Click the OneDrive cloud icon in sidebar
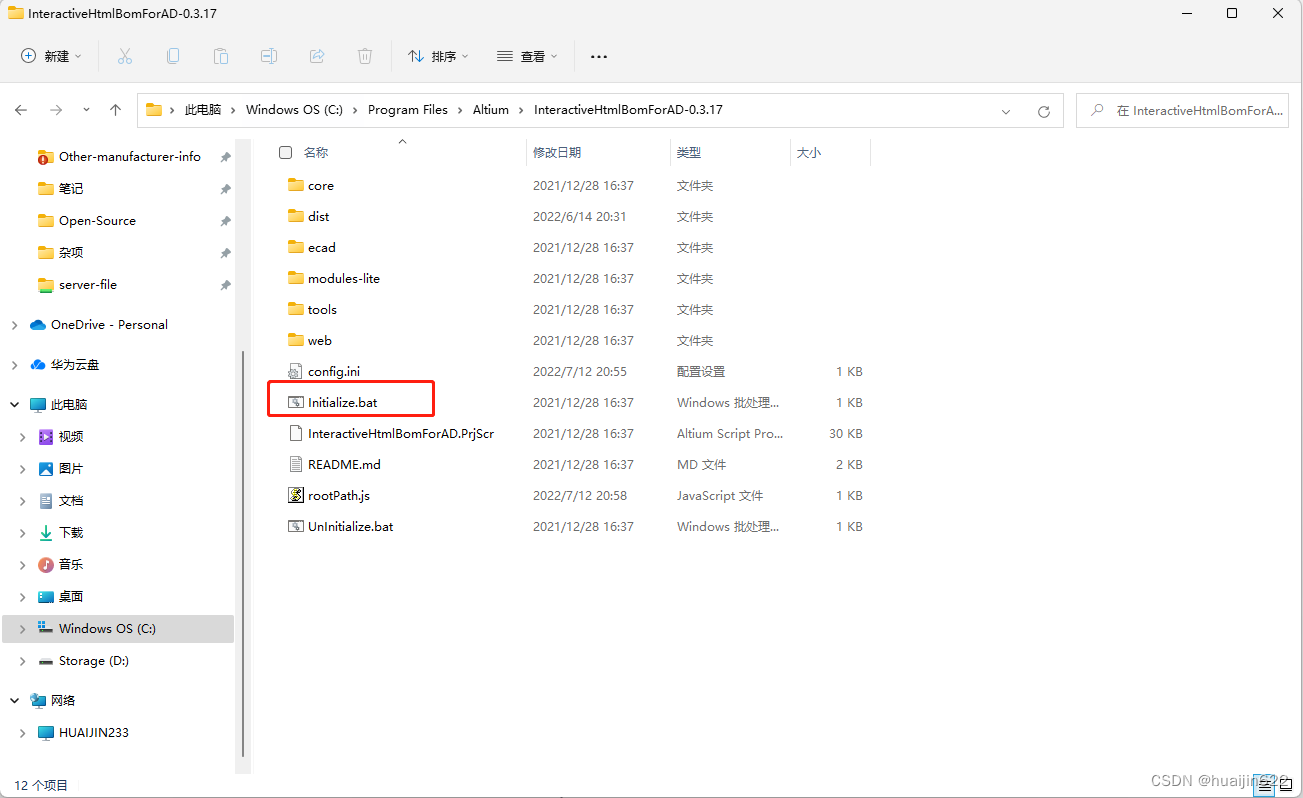1303x798 pixels. pyautogui.click(x=38, y=325)
